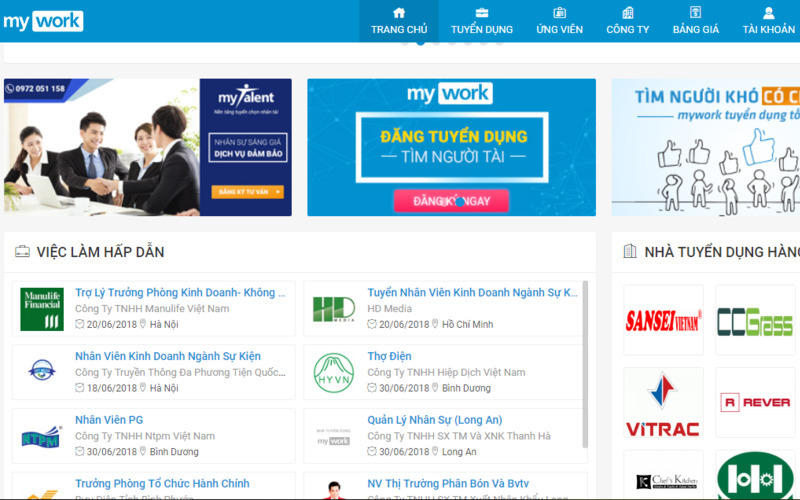Go to Ứng Viên section
This screenshot has width=800, height=500.
[559, 21]
